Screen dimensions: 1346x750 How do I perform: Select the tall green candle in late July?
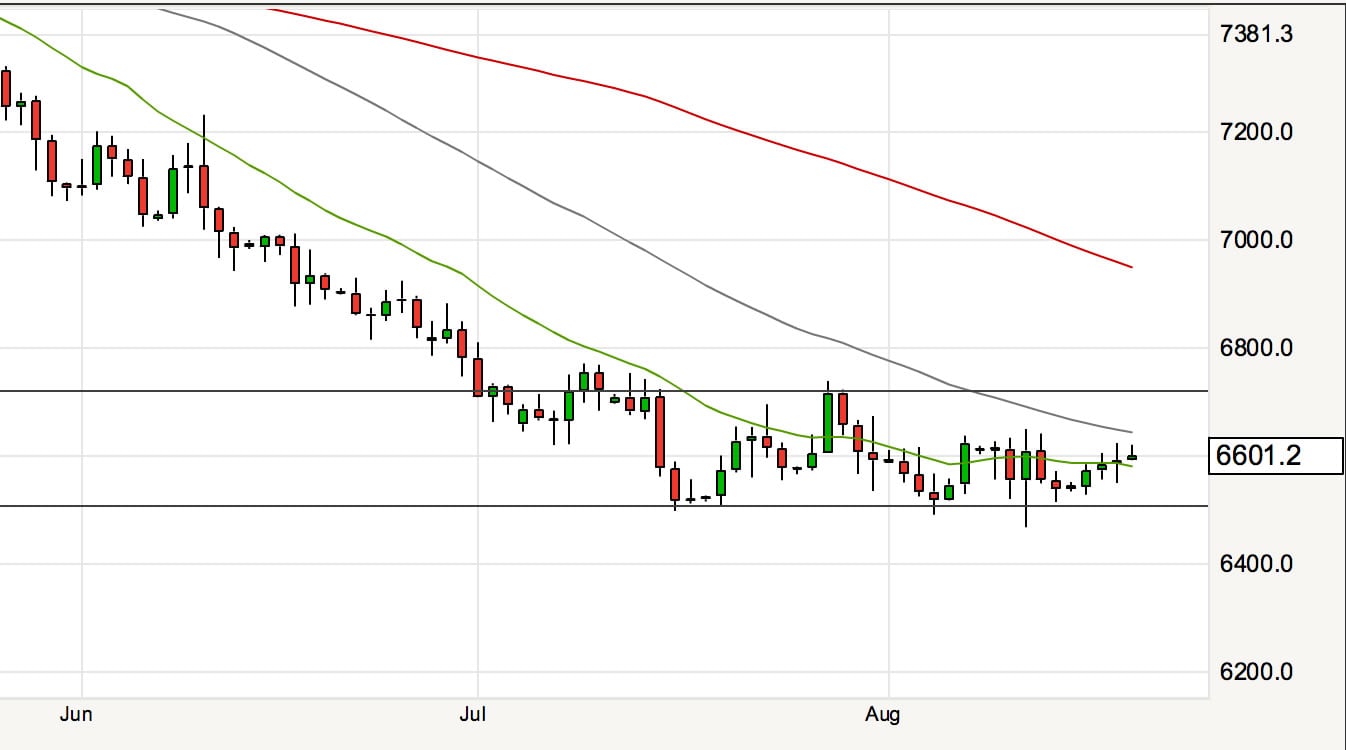(x=828, y=423)
